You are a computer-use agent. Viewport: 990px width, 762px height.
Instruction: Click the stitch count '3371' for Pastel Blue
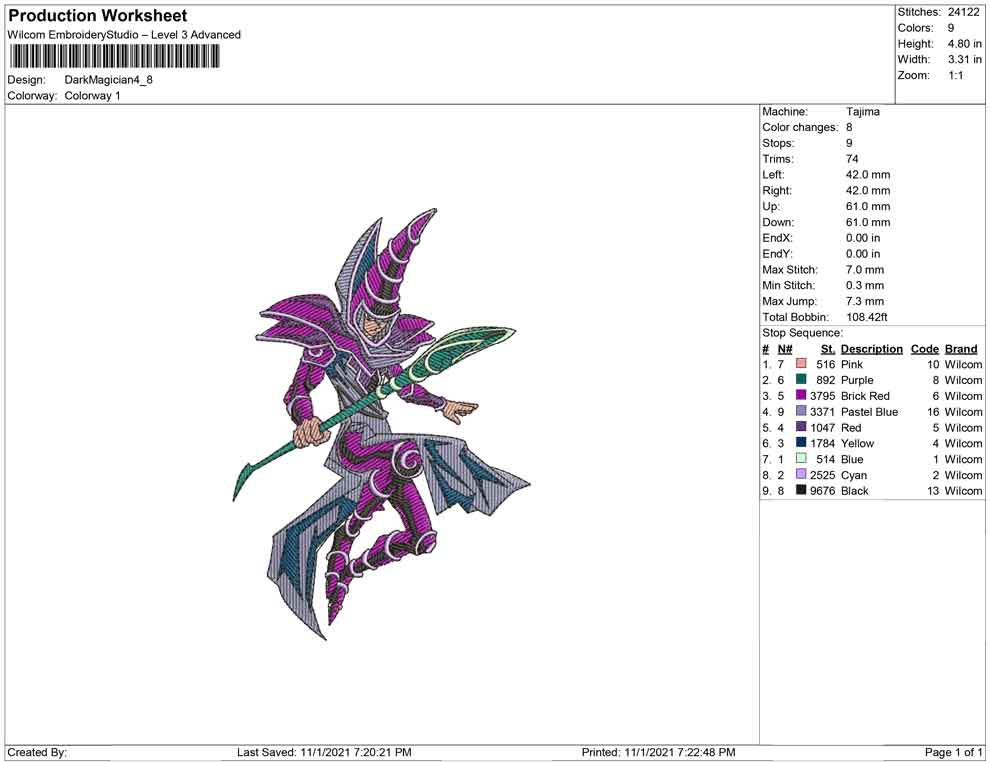coord(823,412)
